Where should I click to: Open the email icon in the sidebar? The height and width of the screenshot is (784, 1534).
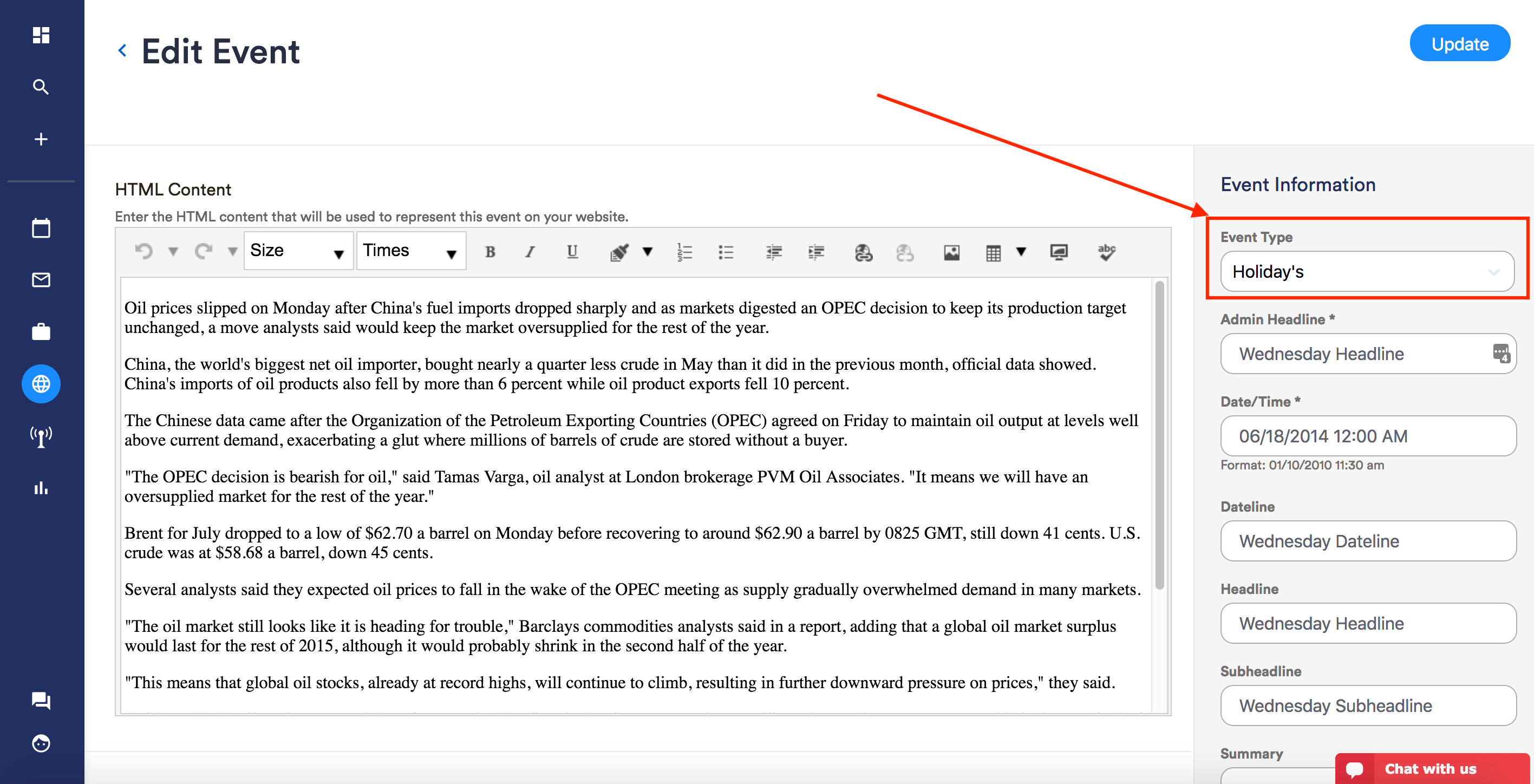coord(41,280)
